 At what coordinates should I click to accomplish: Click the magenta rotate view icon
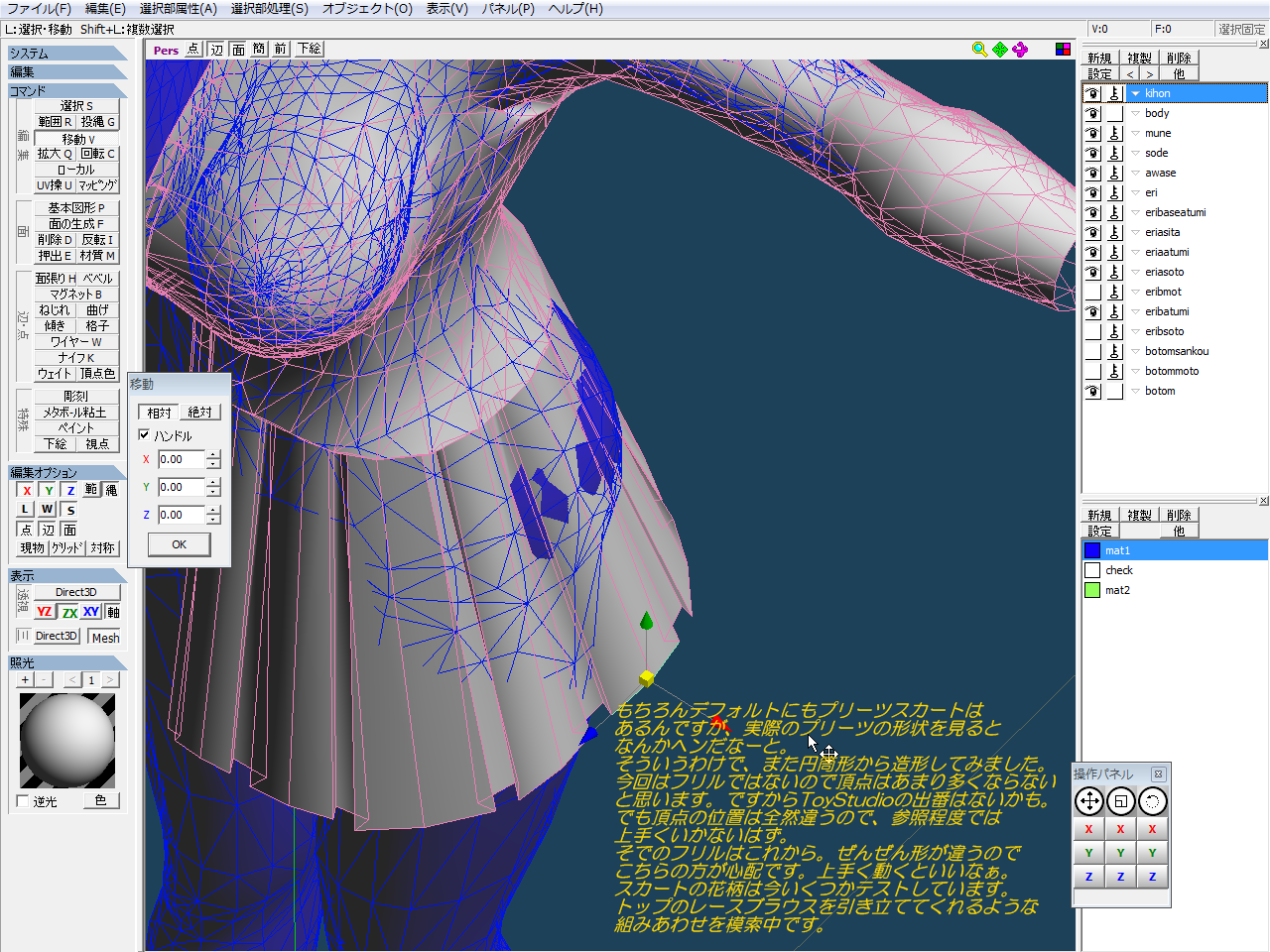[1020, 50]
